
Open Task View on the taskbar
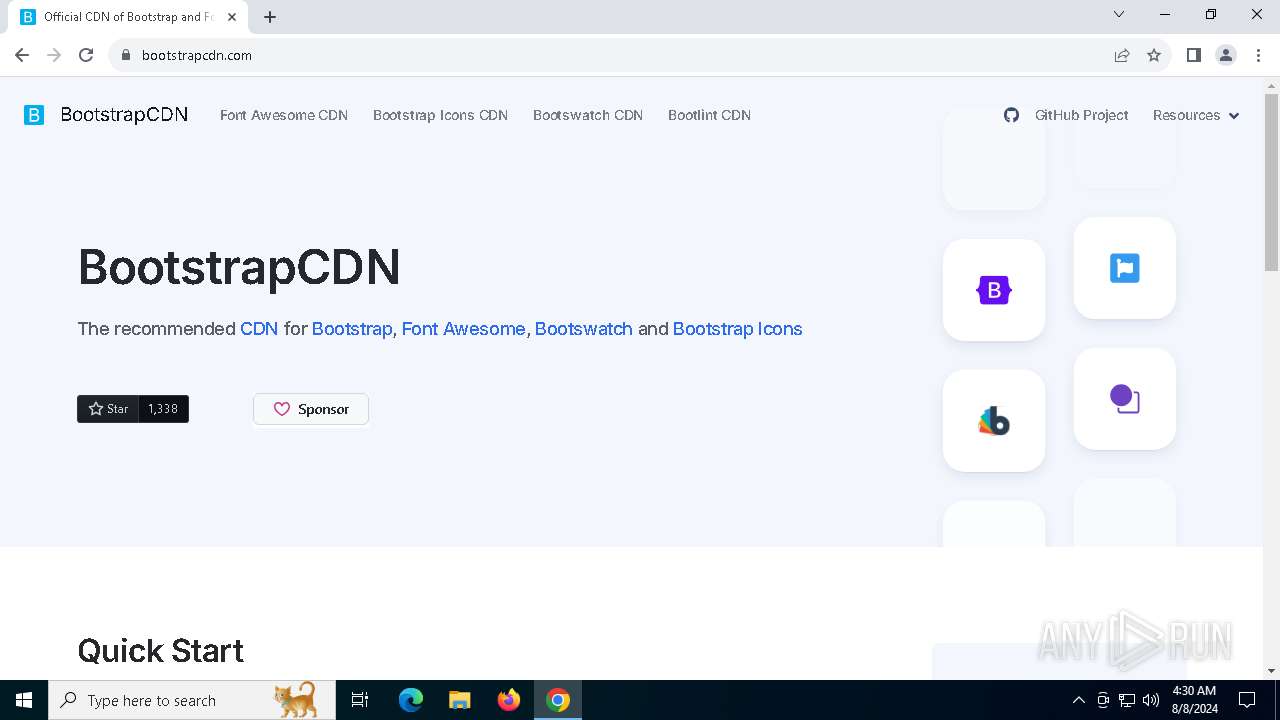tap(360, 700)
